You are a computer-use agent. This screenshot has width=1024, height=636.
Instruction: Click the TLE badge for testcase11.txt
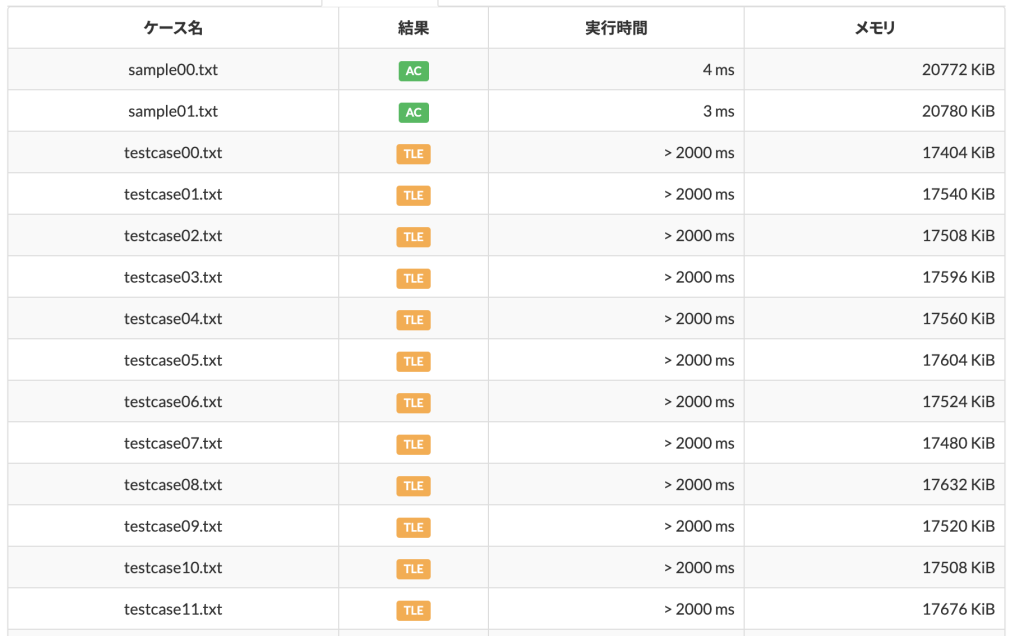413,609
